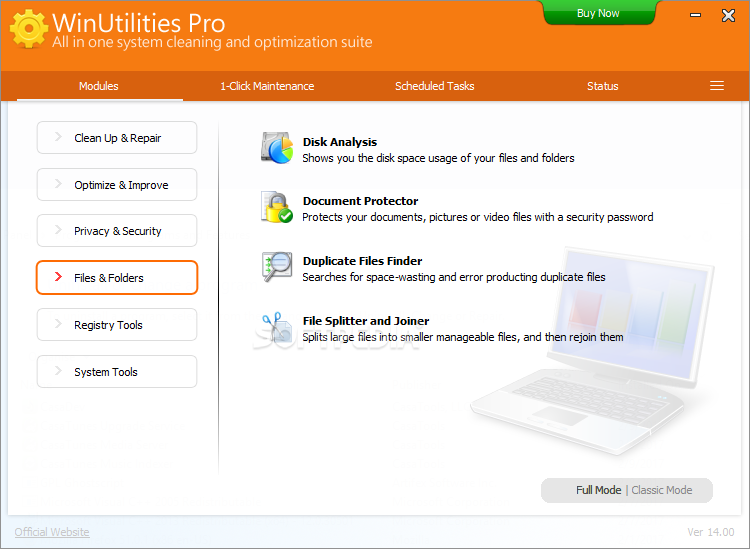Open the 1-Click Maintenance tab

[x=267, y=86]
